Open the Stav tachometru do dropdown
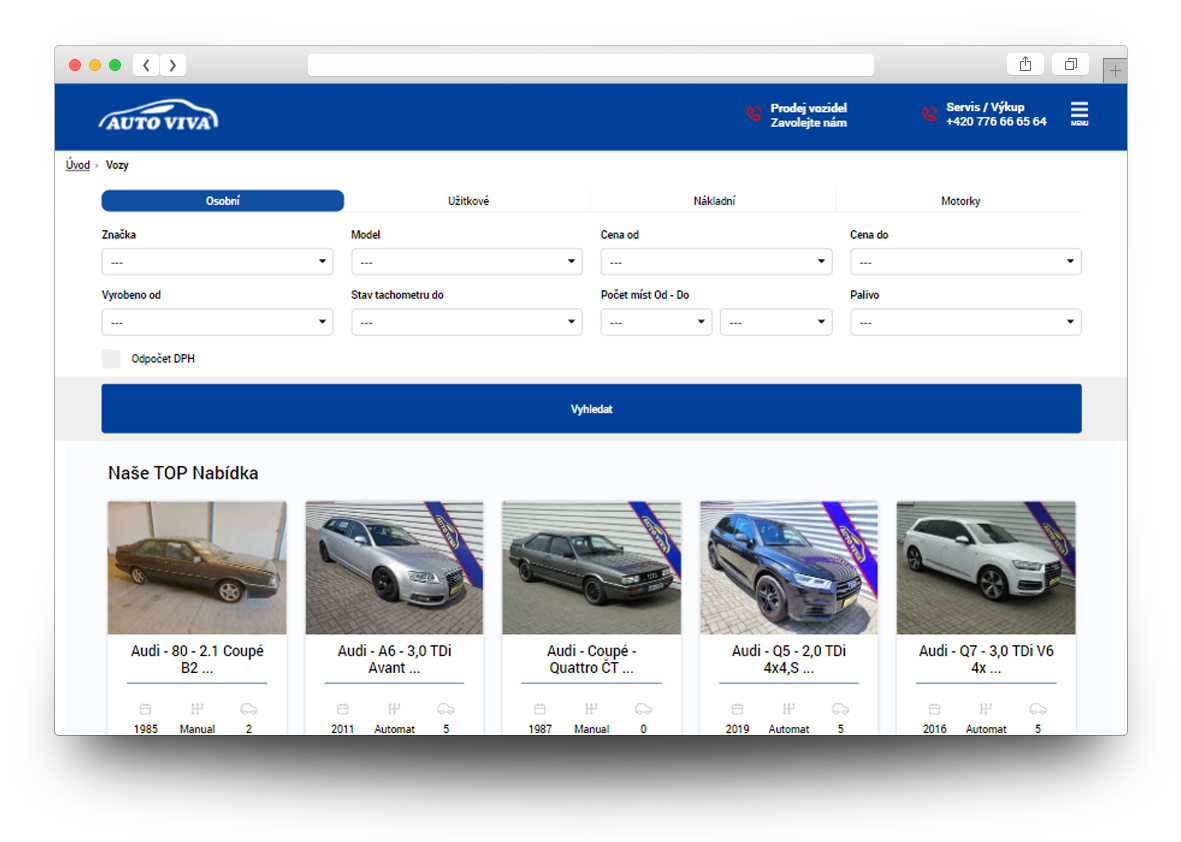This screenshot has width=1181, height=842. click(466, 322)
